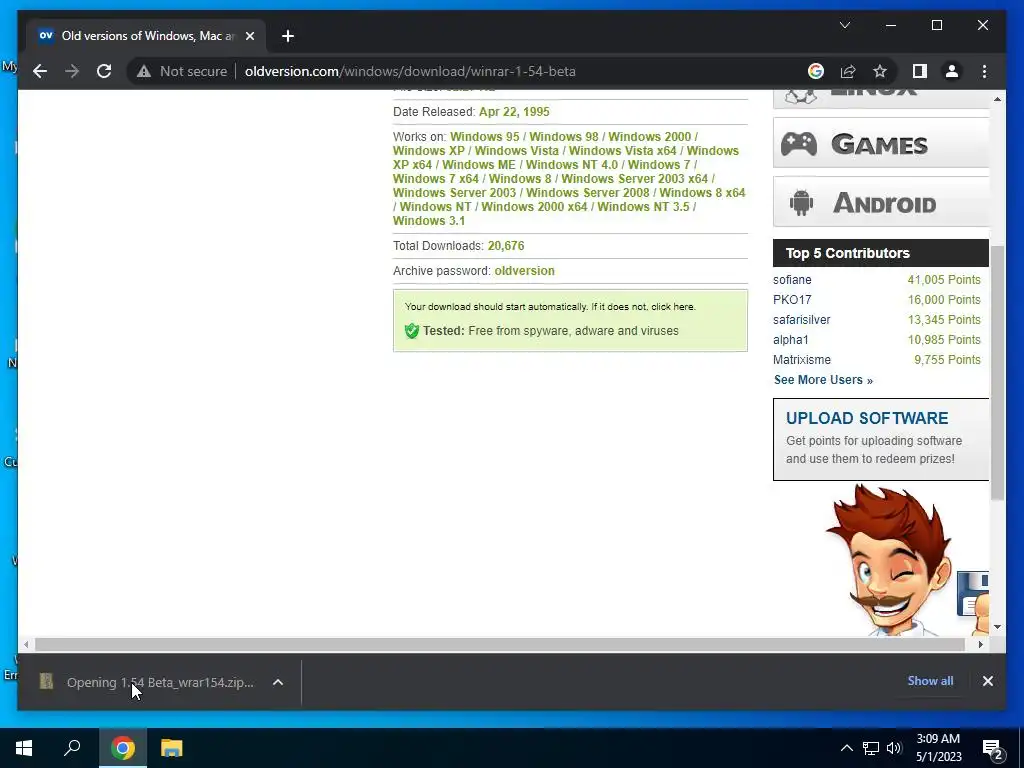
Task: Open the Upload Software box
Action: tap(880, 440)
